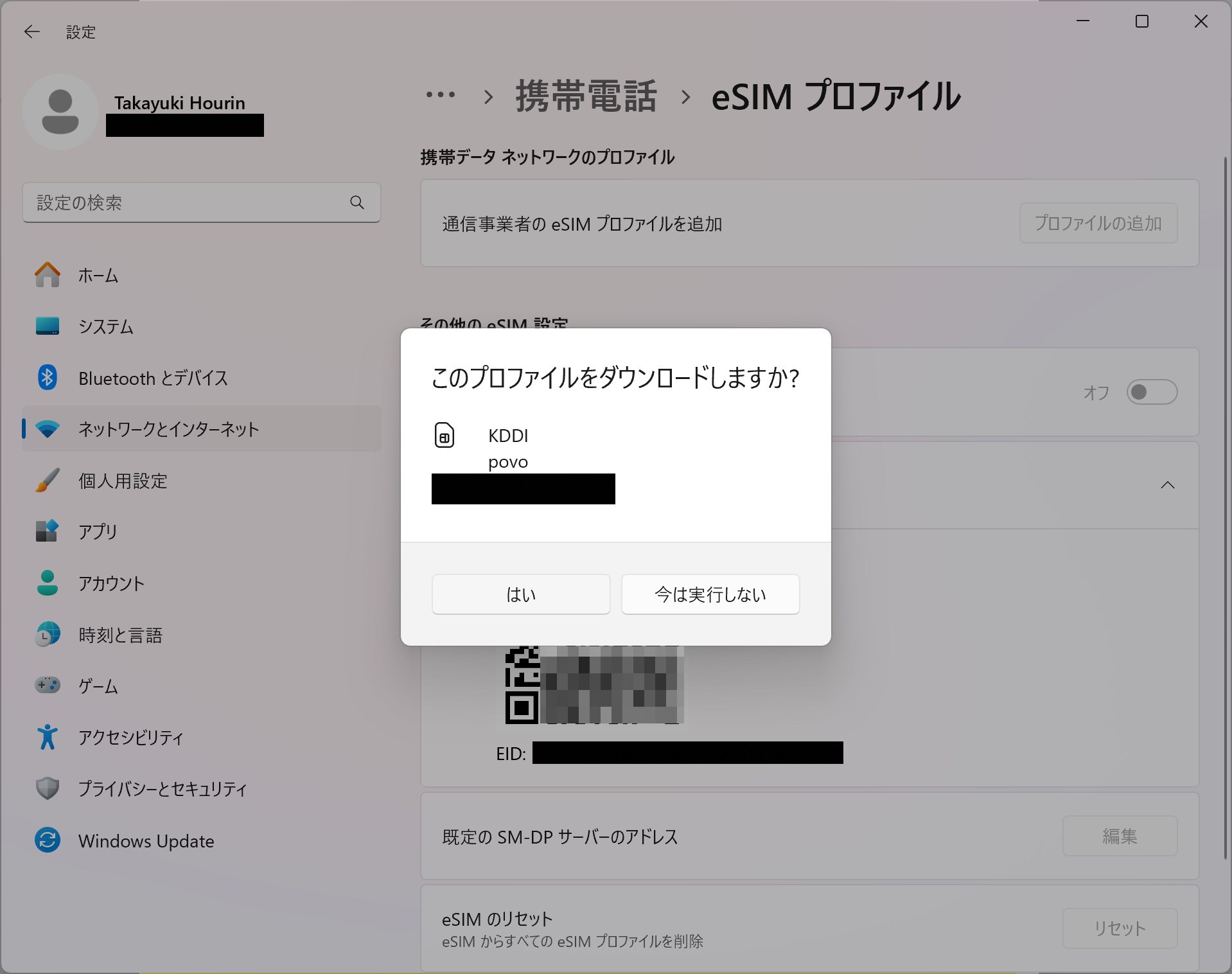Collapse the section with the up chevron

point(1168,485)
